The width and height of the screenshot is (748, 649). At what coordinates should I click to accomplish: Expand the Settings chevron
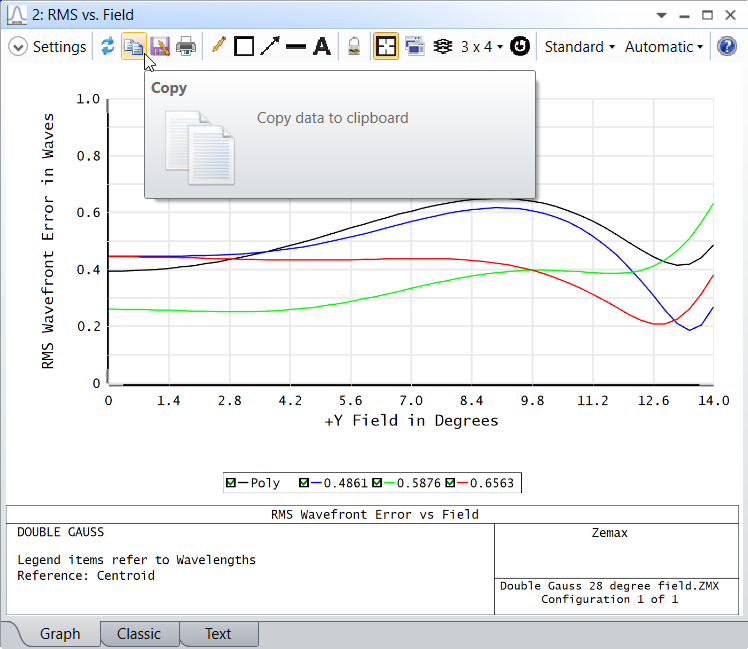pyautogui.click(x=18, y=47)
